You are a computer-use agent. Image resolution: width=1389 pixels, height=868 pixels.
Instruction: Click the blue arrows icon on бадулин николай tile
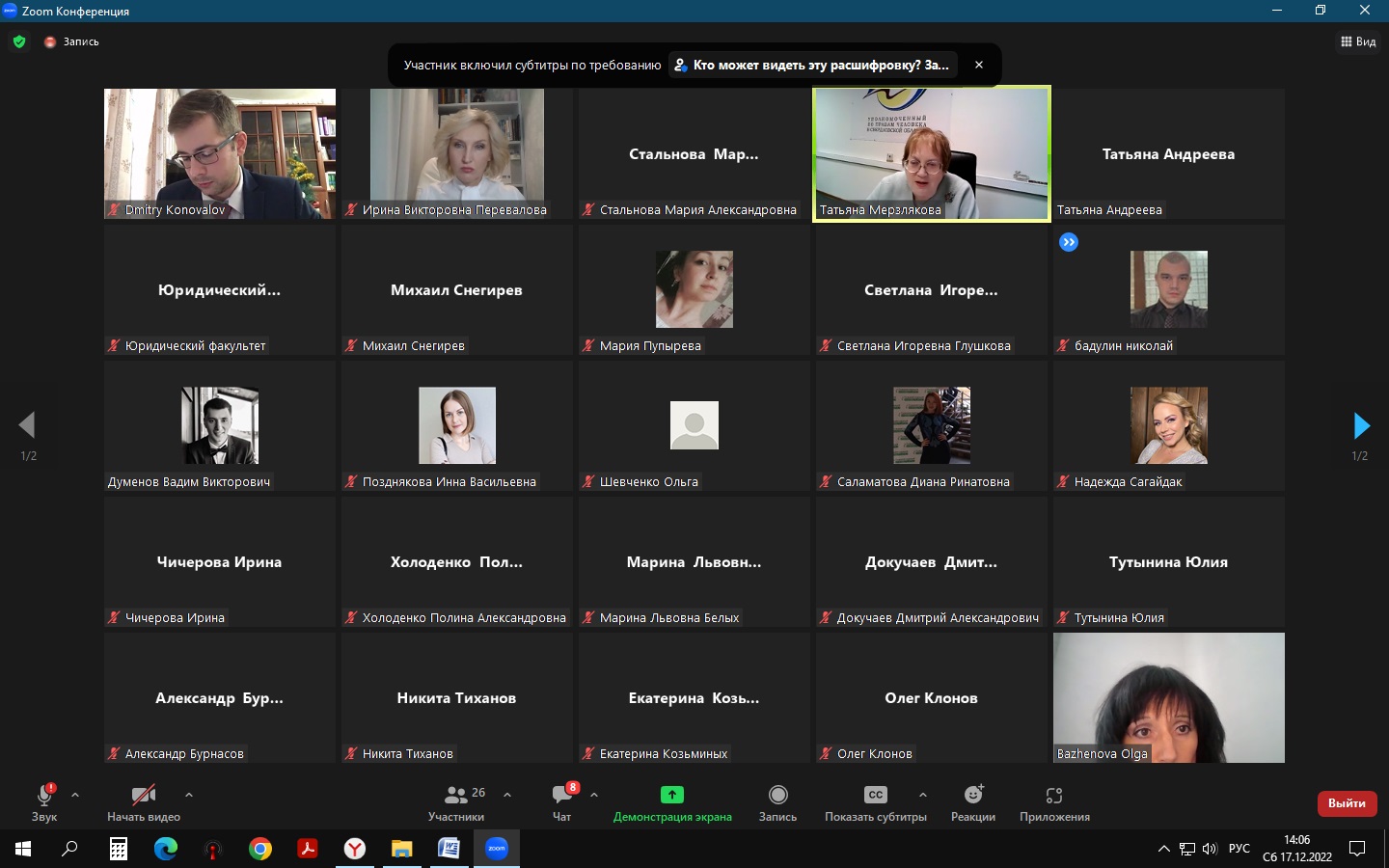coord(1069,242)
